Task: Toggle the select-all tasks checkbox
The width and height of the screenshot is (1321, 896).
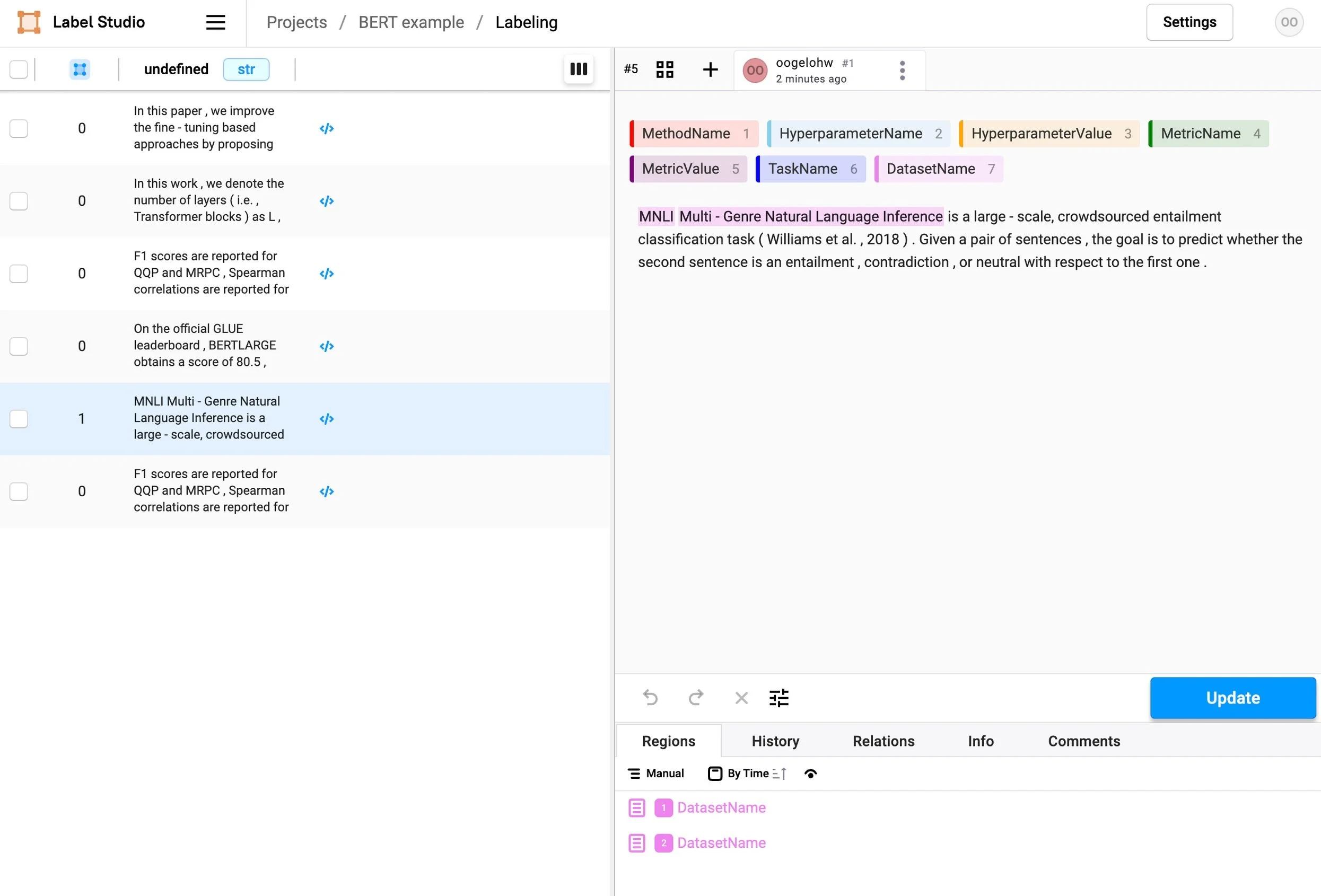Action: (x=19, y=69)
